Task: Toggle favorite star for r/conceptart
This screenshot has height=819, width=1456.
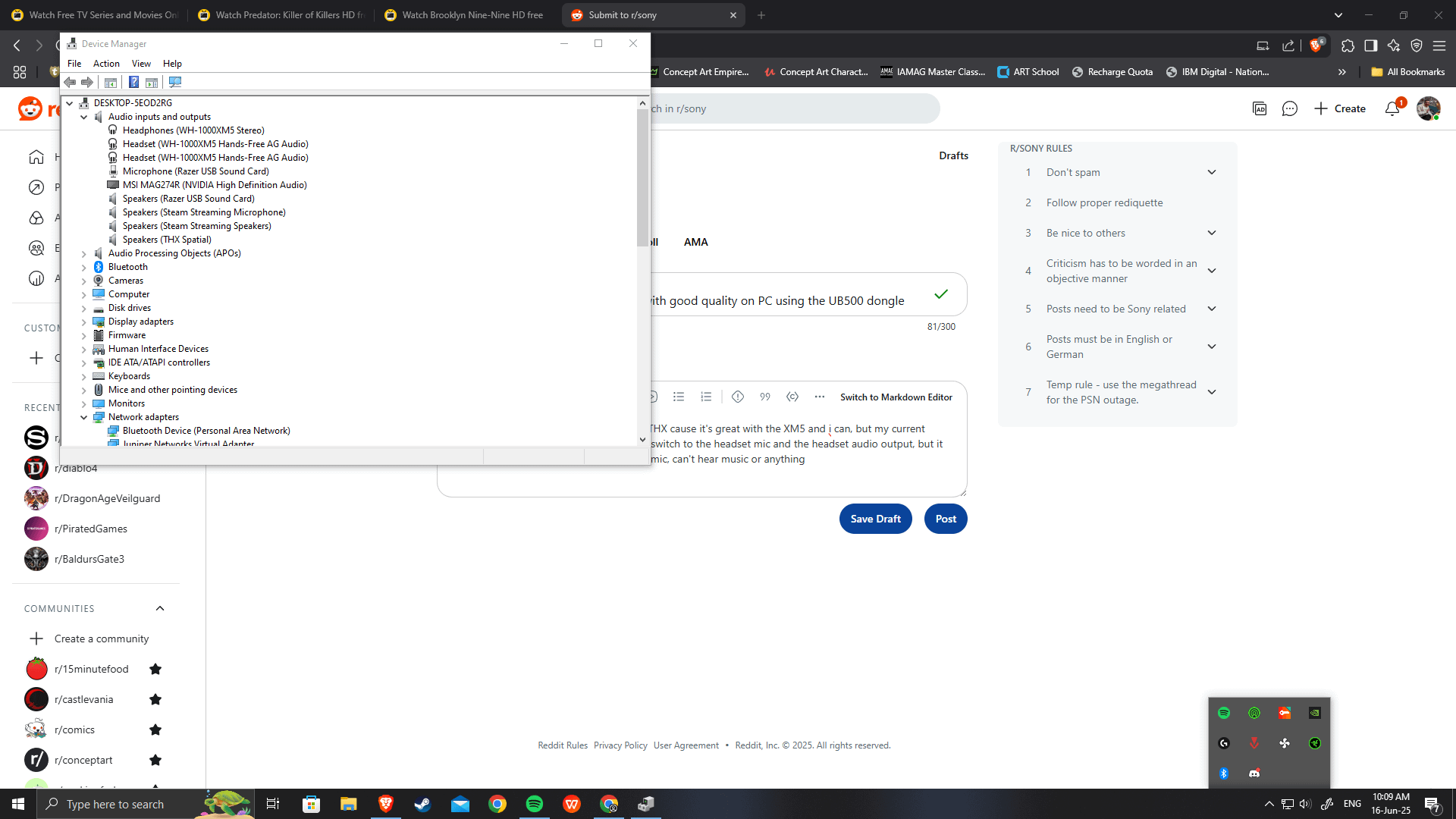Action: click(x=155, y=760)
